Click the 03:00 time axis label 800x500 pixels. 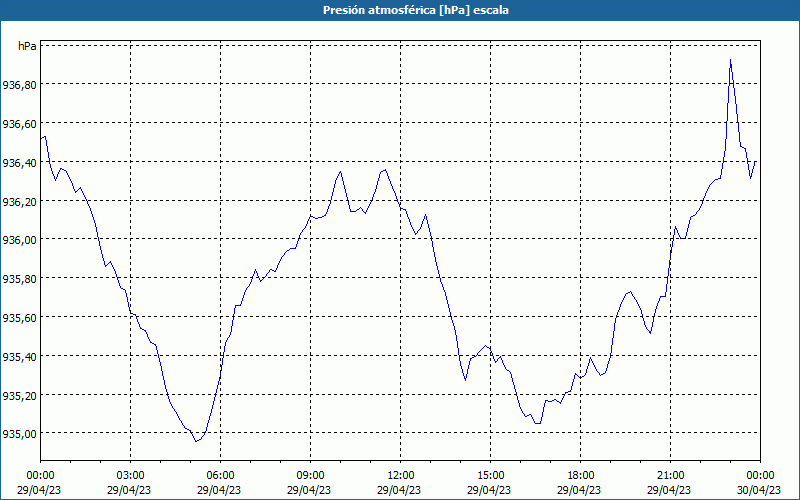coord(130,476)
